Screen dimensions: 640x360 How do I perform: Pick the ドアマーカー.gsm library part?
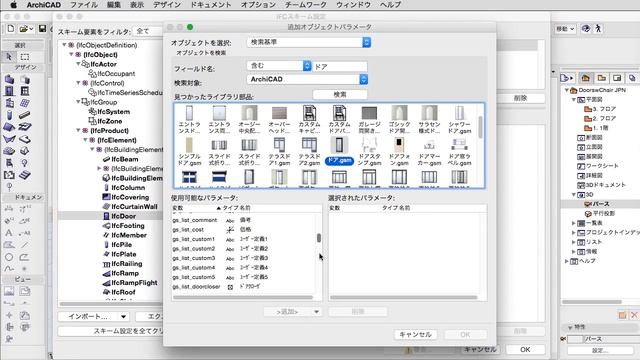click(x=429, y=151)
